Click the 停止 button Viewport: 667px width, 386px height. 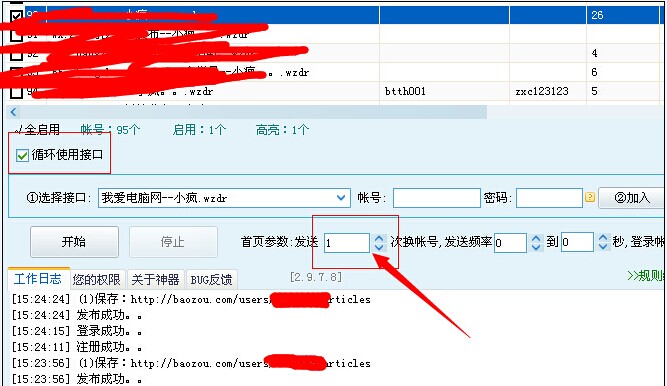pos(173,242)
